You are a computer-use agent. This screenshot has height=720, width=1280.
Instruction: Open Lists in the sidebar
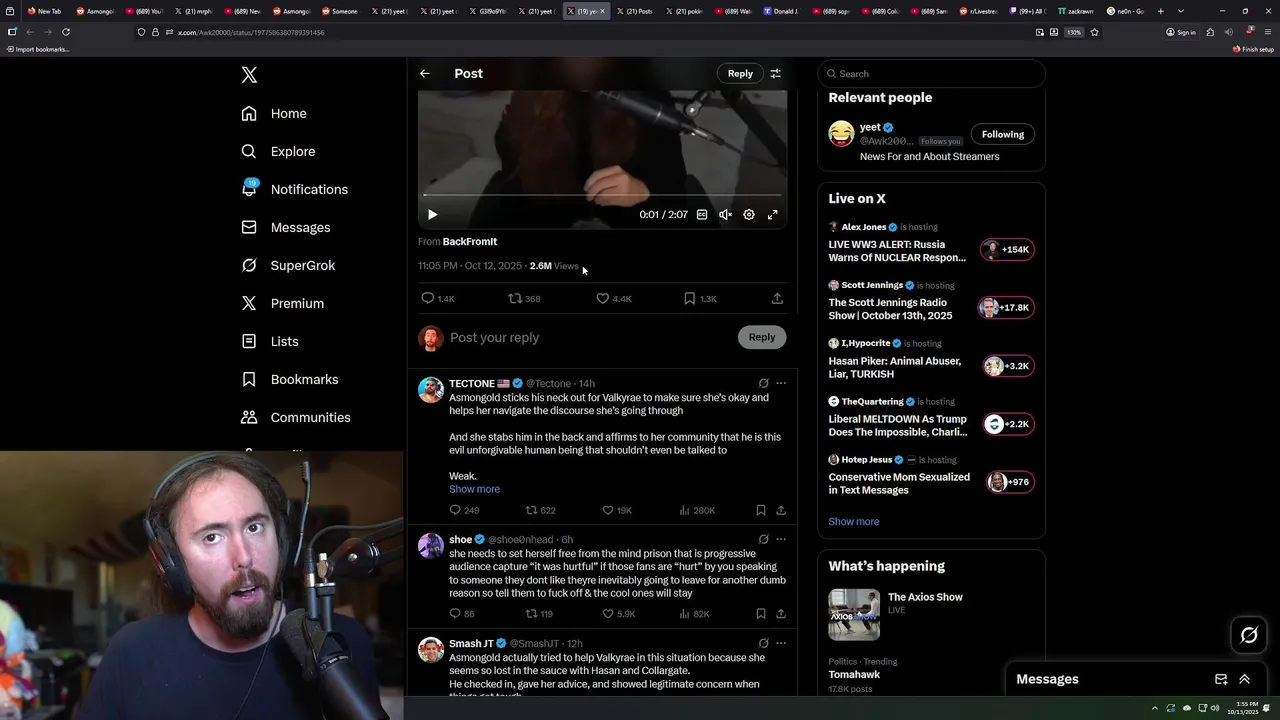270,342
